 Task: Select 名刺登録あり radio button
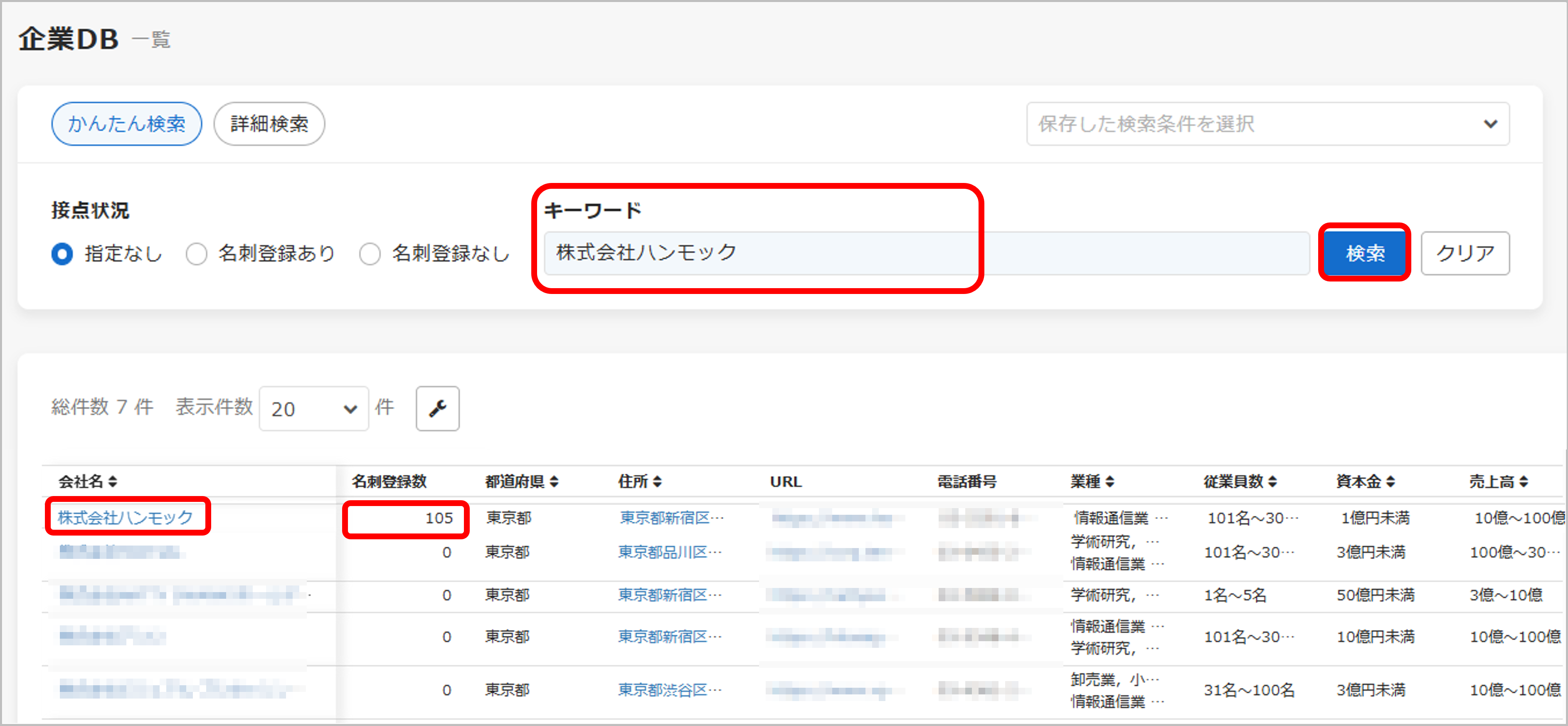pos(196,253)
